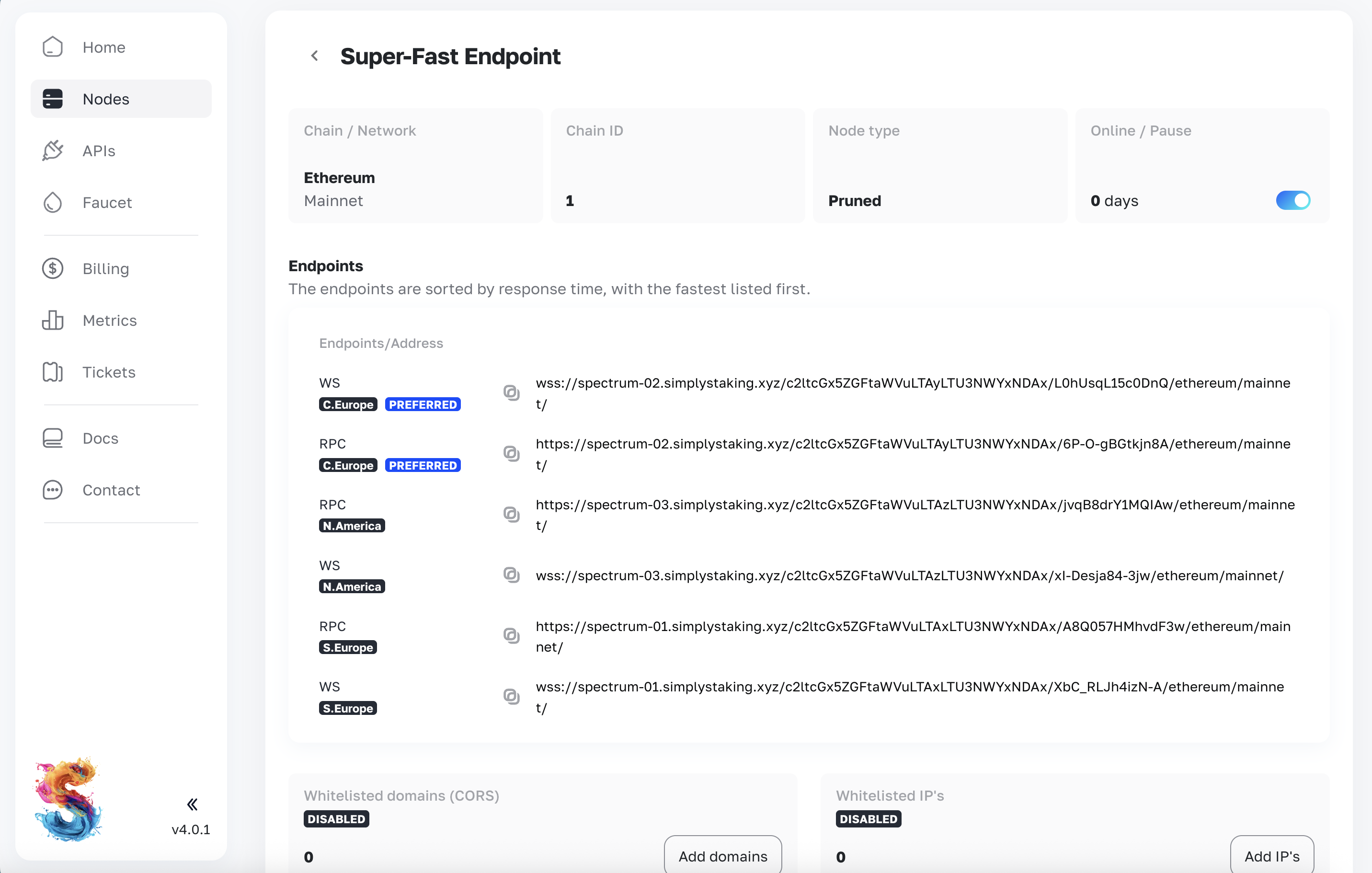Click DISABLED badge under Whitelisted domains
1372x873 pixels.
click(336, 819)
